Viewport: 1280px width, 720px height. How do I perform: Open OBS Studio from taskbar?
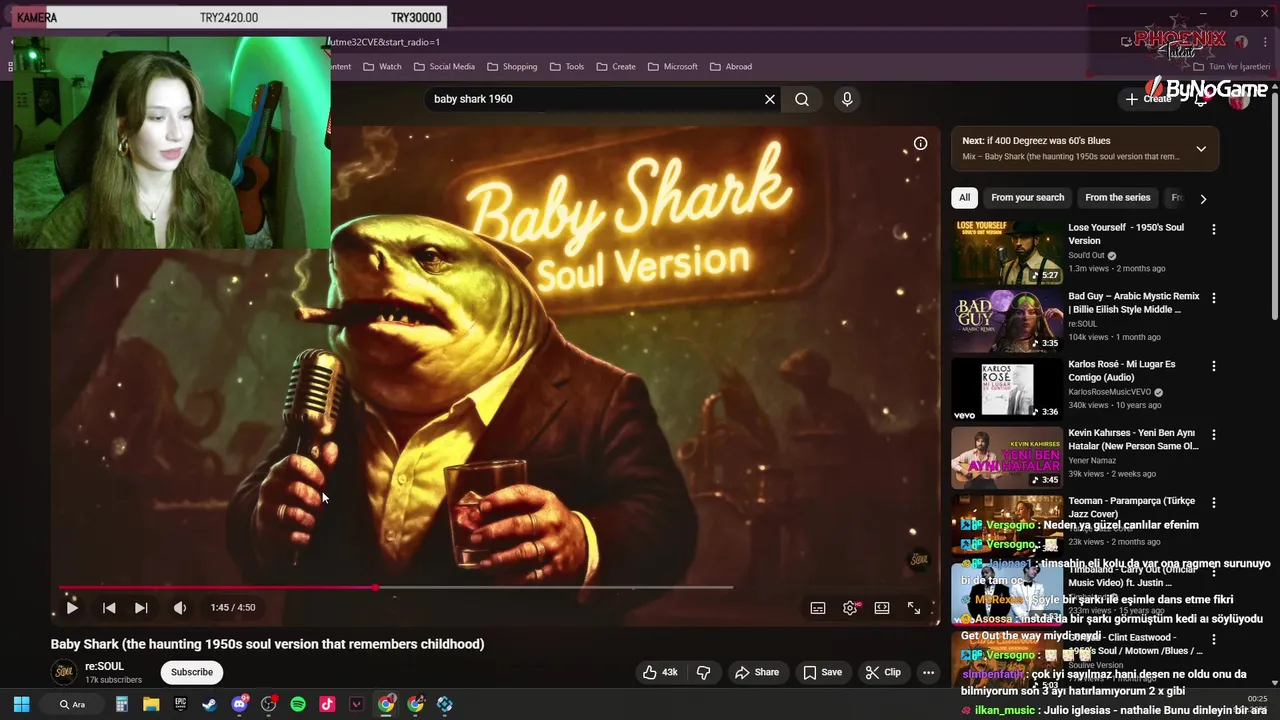(x=268, y=704)
